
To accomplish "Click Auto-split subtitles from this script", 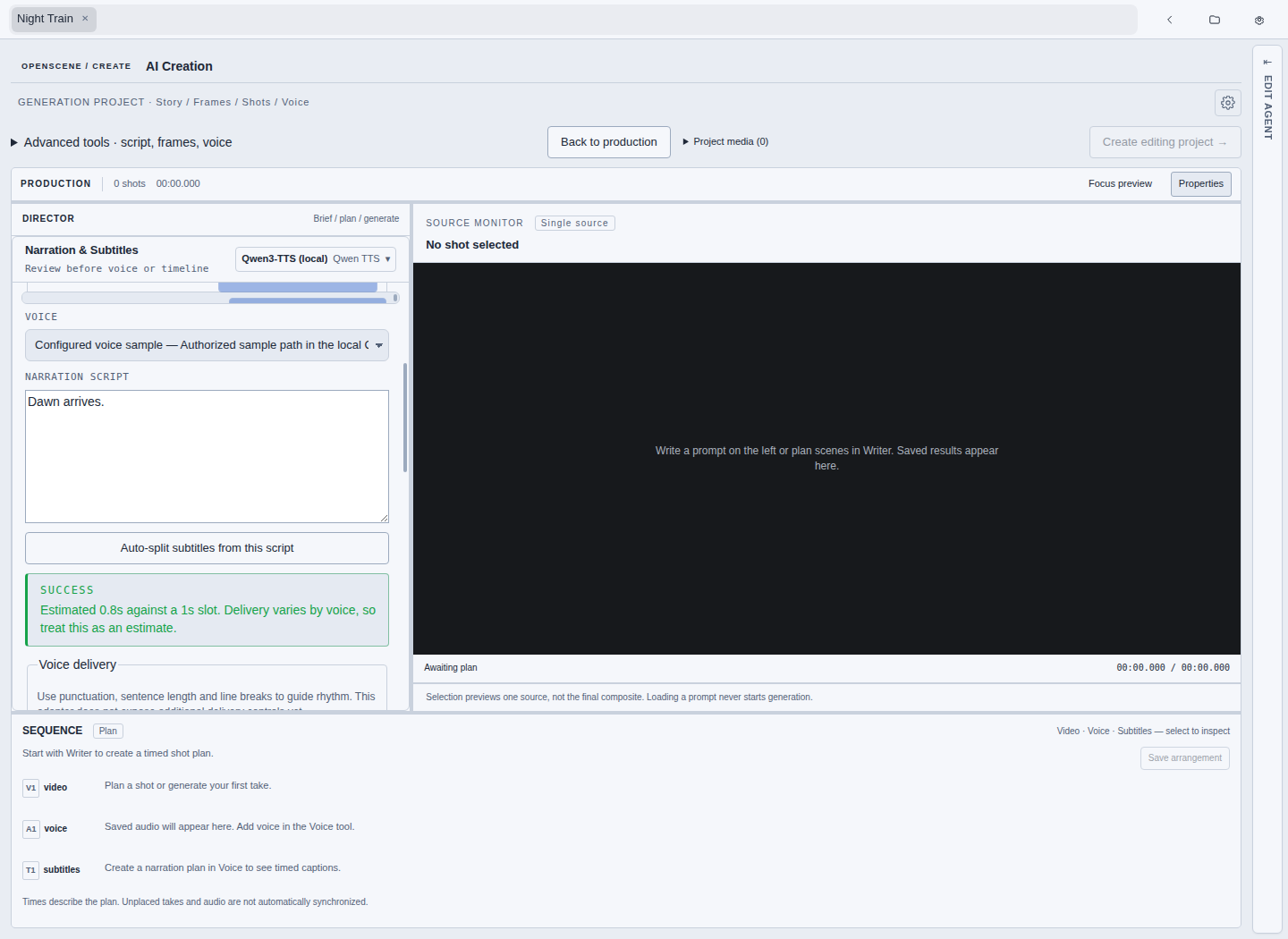I will coord(207,548).
